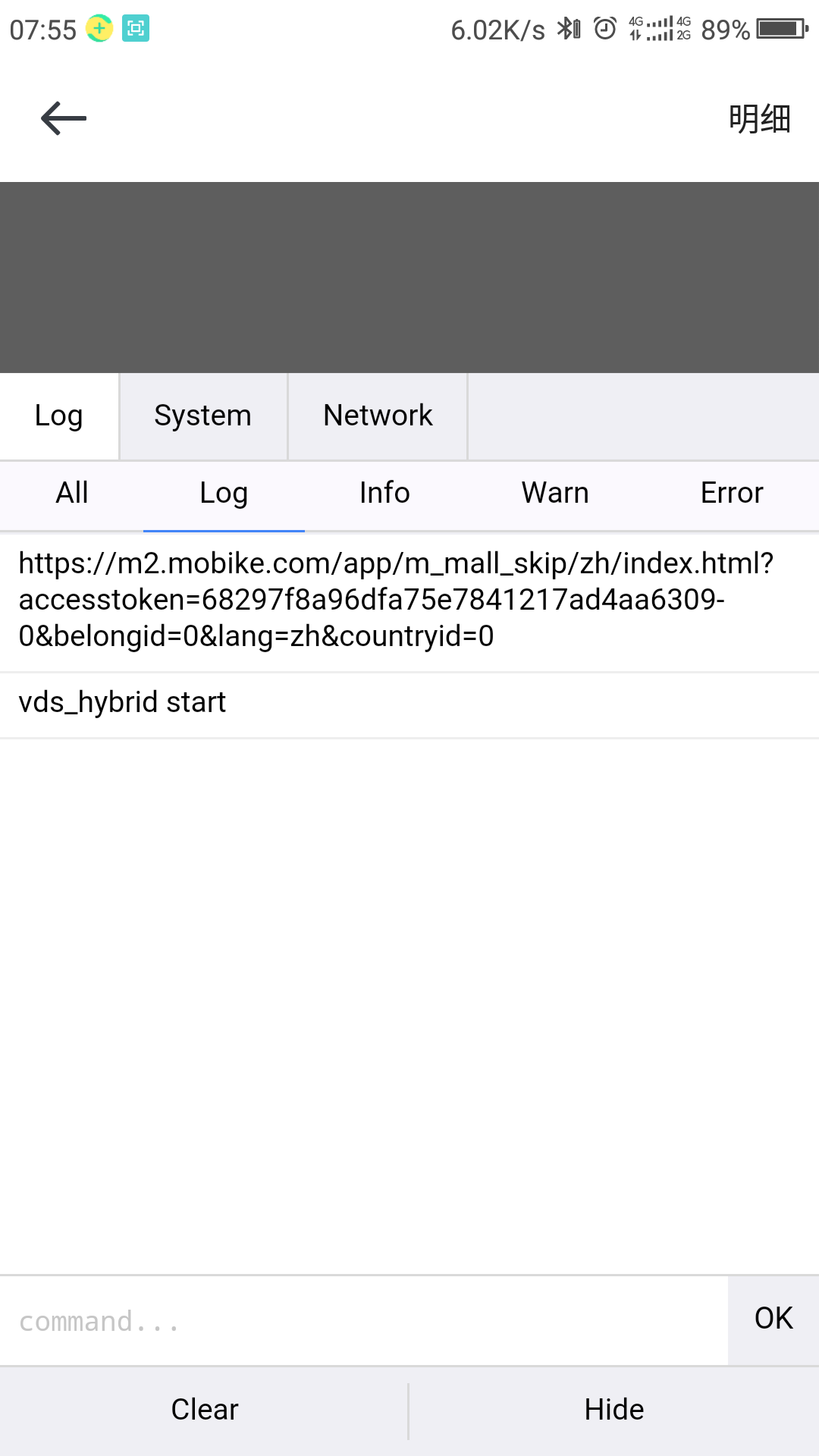
Task: Clear the console log
Action: click(x=204, y=1410)
